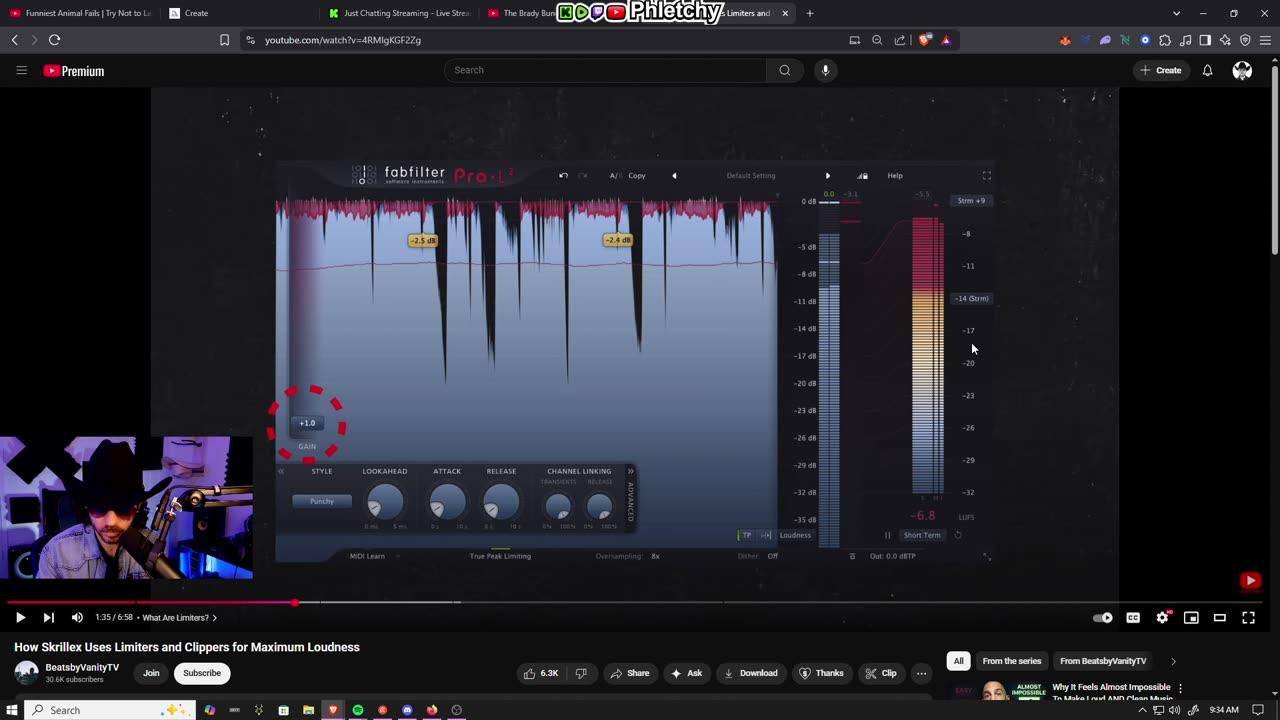Click the address bar URL field
1280x720 pixels.
point(550,40)
